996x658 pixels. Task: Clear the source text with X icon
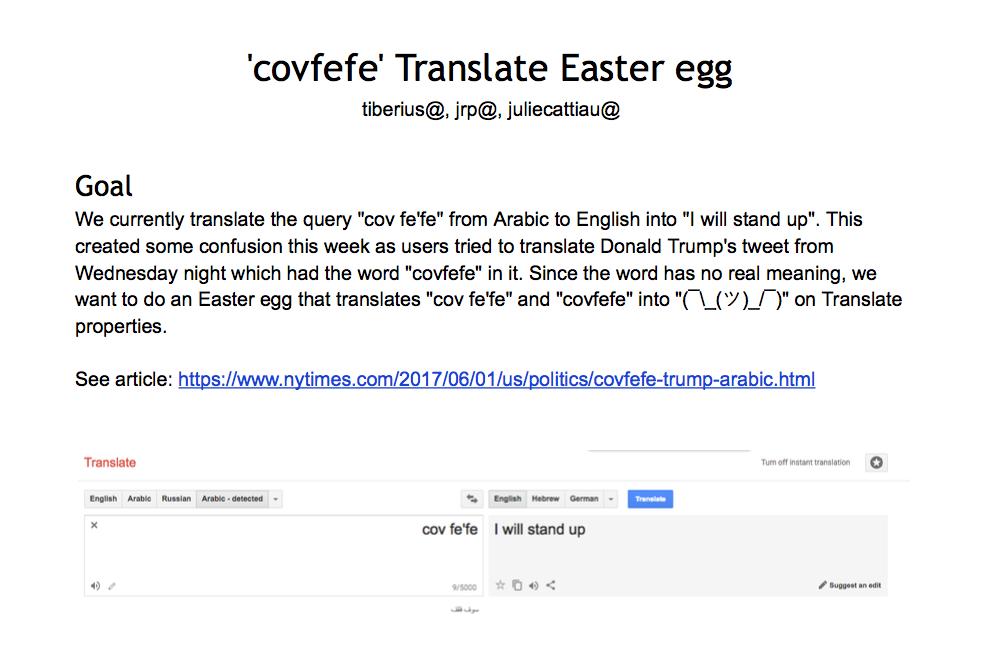coord(94,525)
